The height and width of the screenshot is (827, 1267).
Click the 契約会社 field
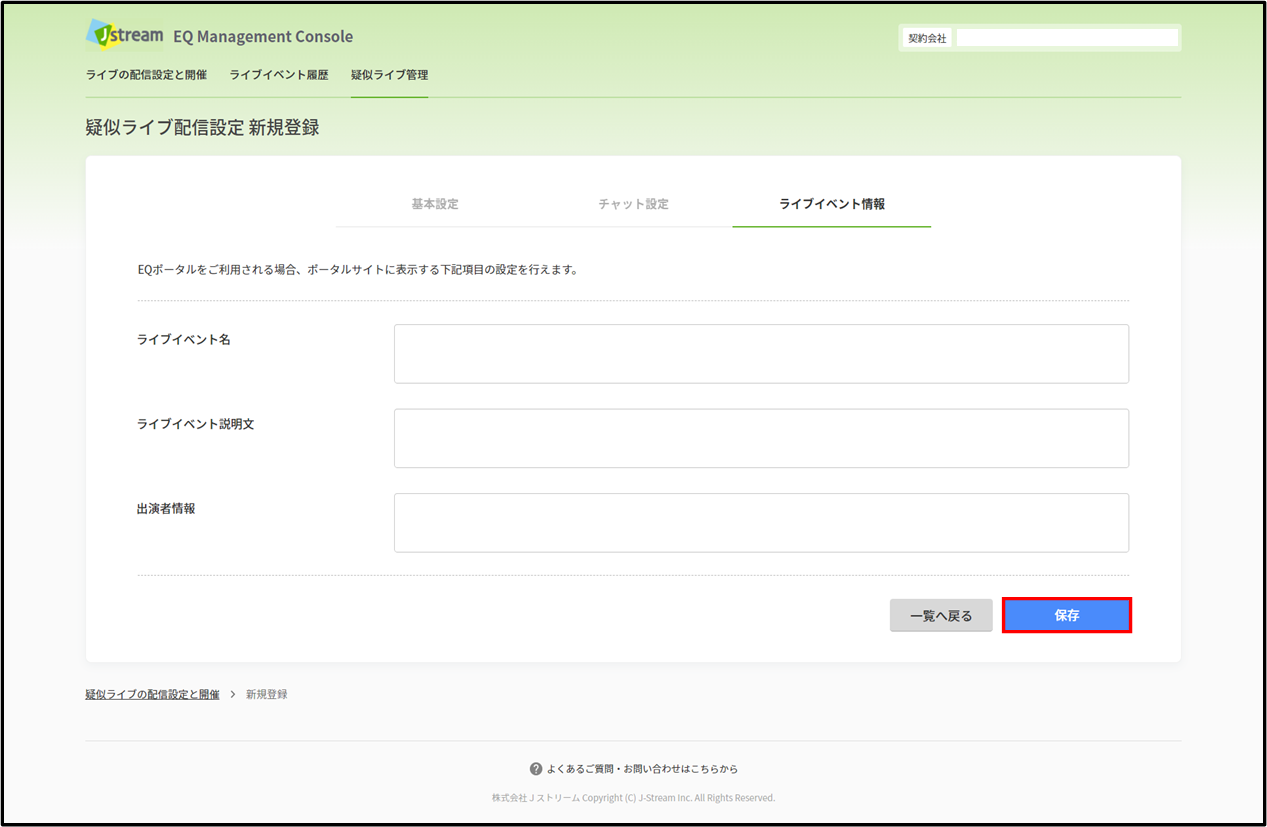tap(1067, 38)
